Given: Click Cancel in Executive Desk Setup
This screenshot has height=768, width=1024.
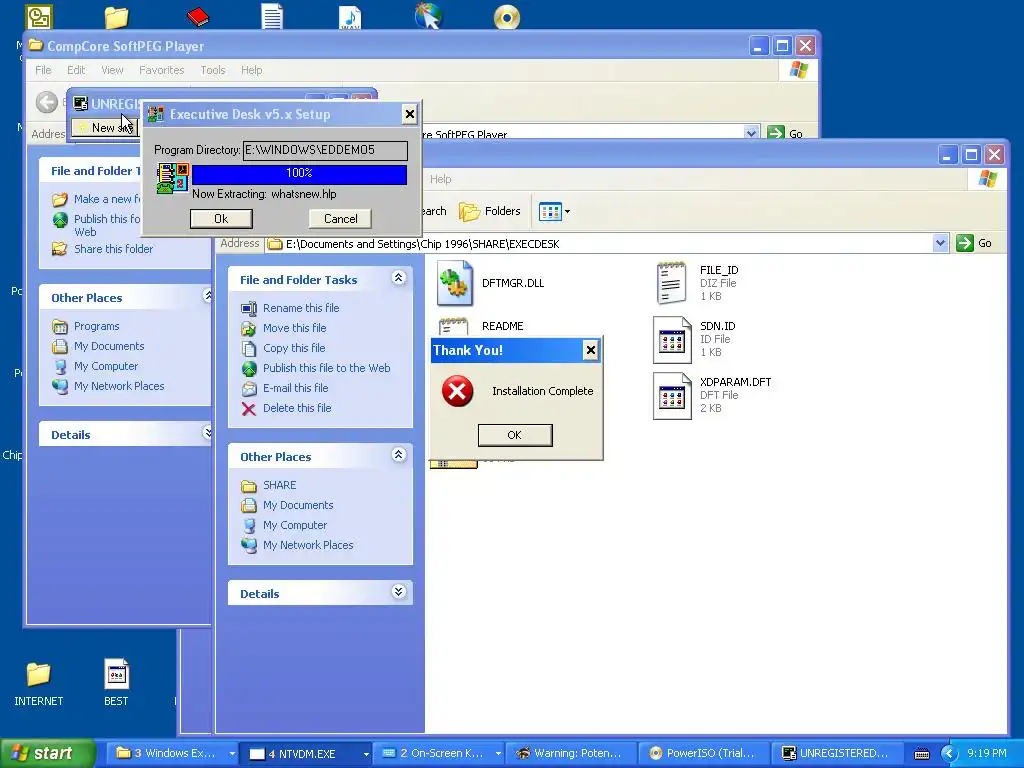Looking at the screenshot, I should coord(340,219).
